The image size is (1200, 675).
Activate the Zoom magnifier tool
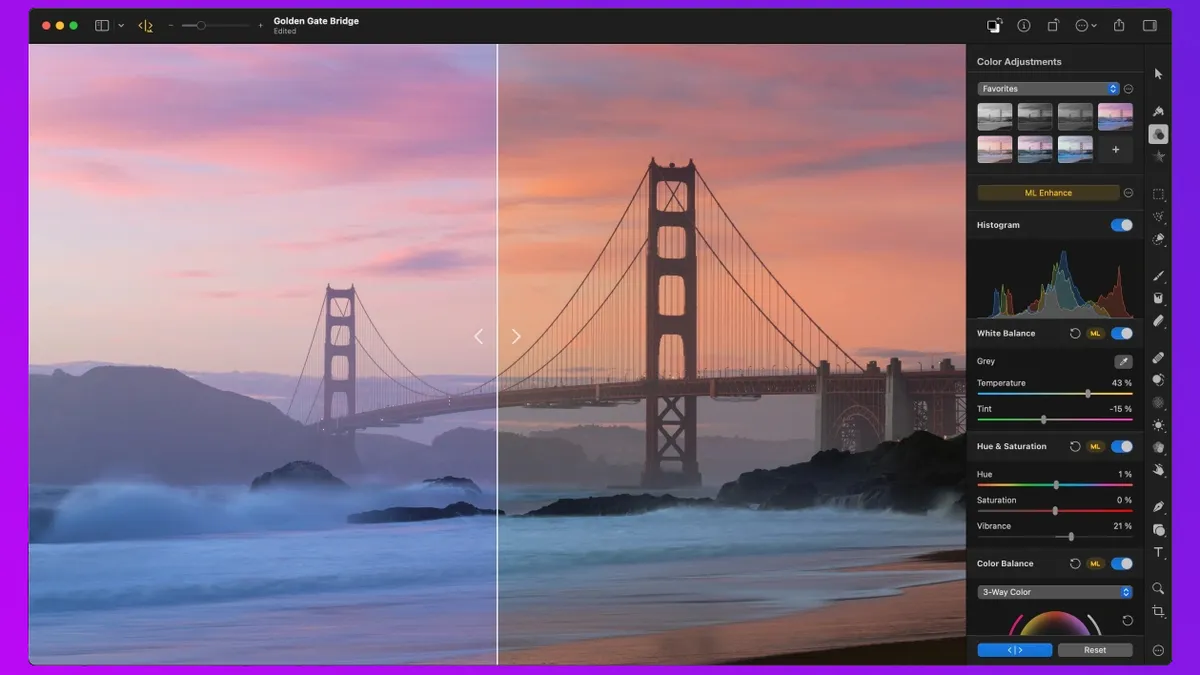click(x=1158, y=589)
